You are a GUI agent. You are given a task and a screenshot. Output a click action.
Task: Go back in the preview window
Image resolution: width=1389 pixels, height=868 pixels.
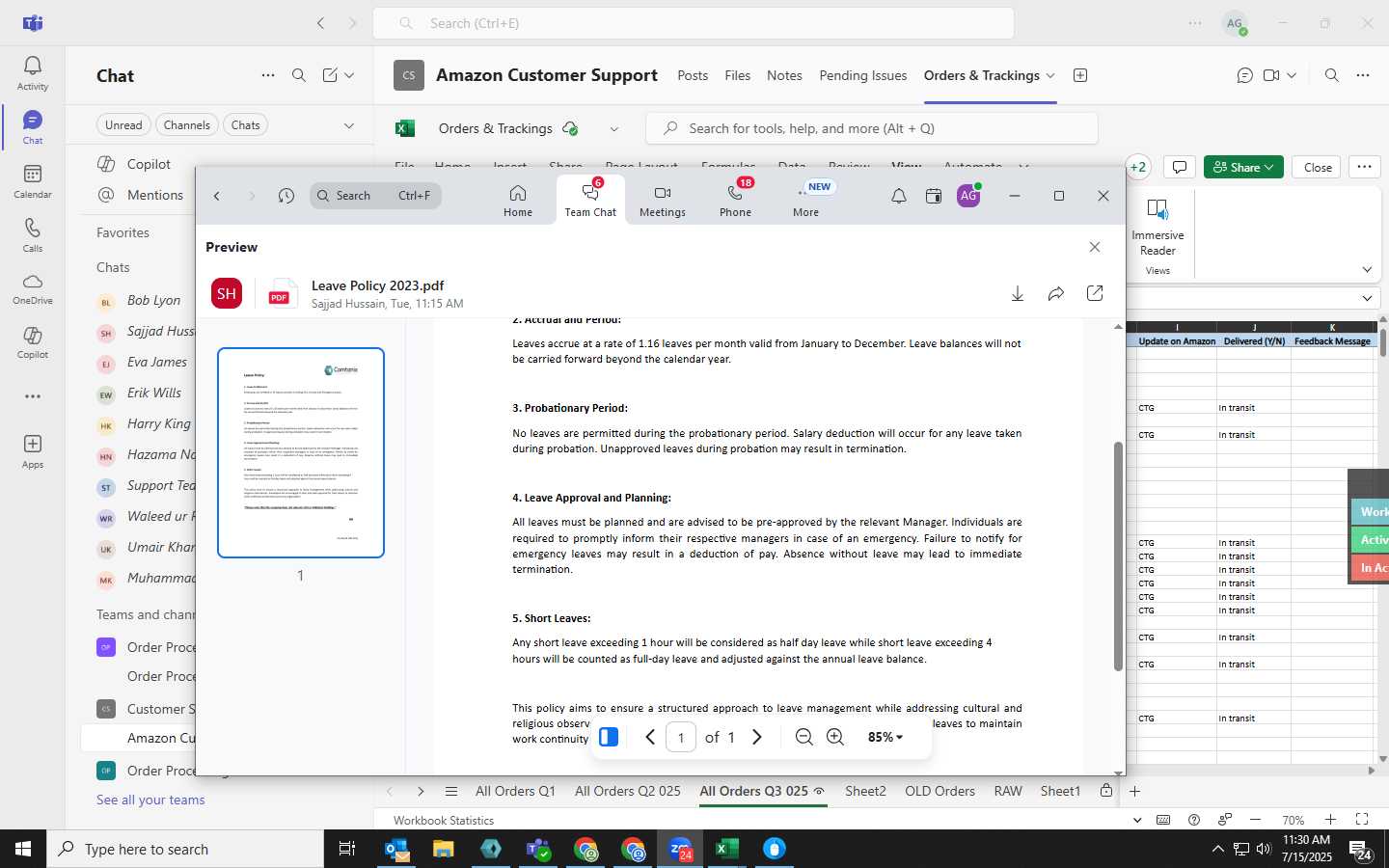pyautogui.click(x=217, y=196)
